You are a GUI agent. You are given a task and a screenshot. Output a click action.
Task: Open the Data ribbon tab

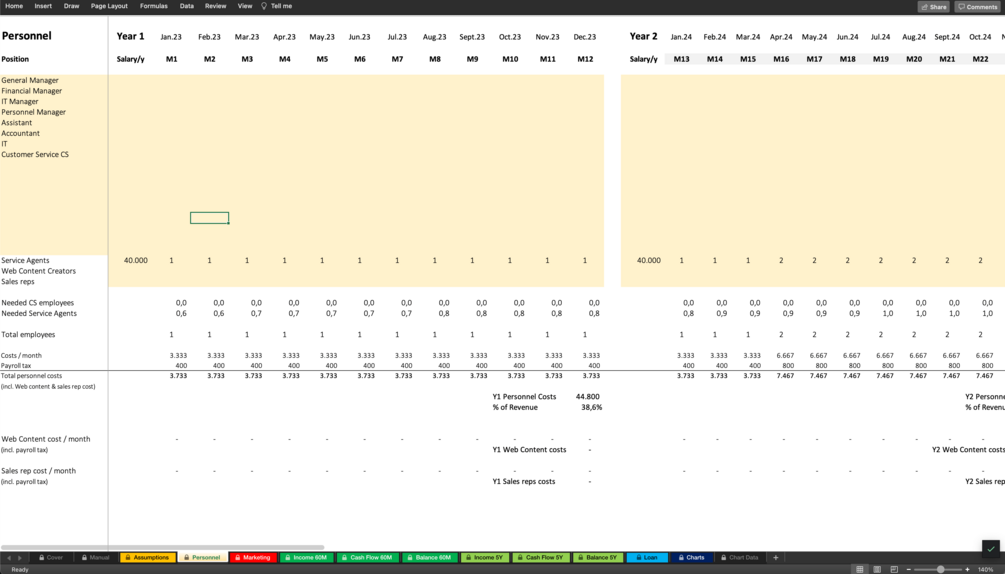[187, 6]
